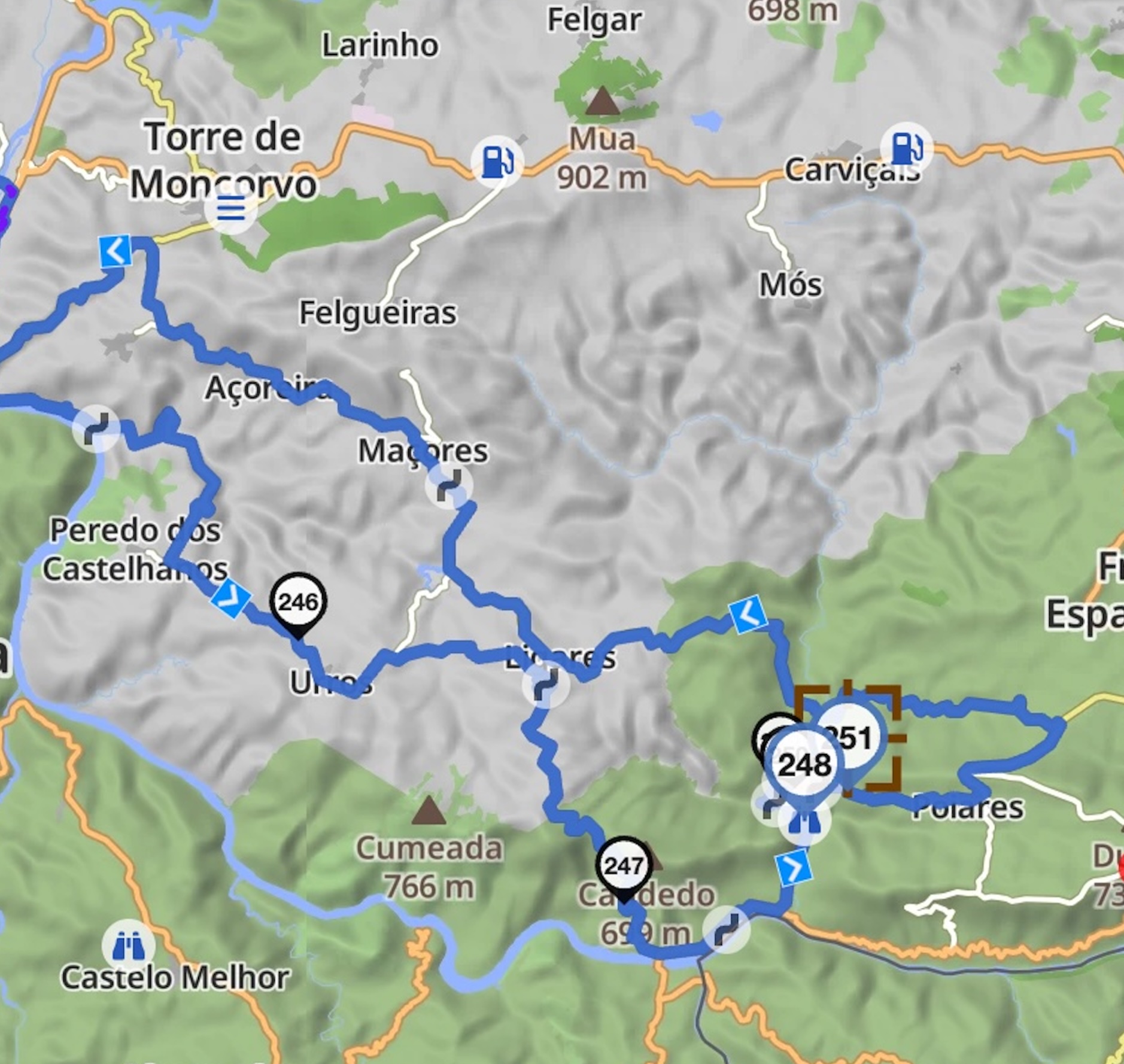Tap the fuel station icon near Mua
1124x1064 pixels.
(x=497, y=162)
